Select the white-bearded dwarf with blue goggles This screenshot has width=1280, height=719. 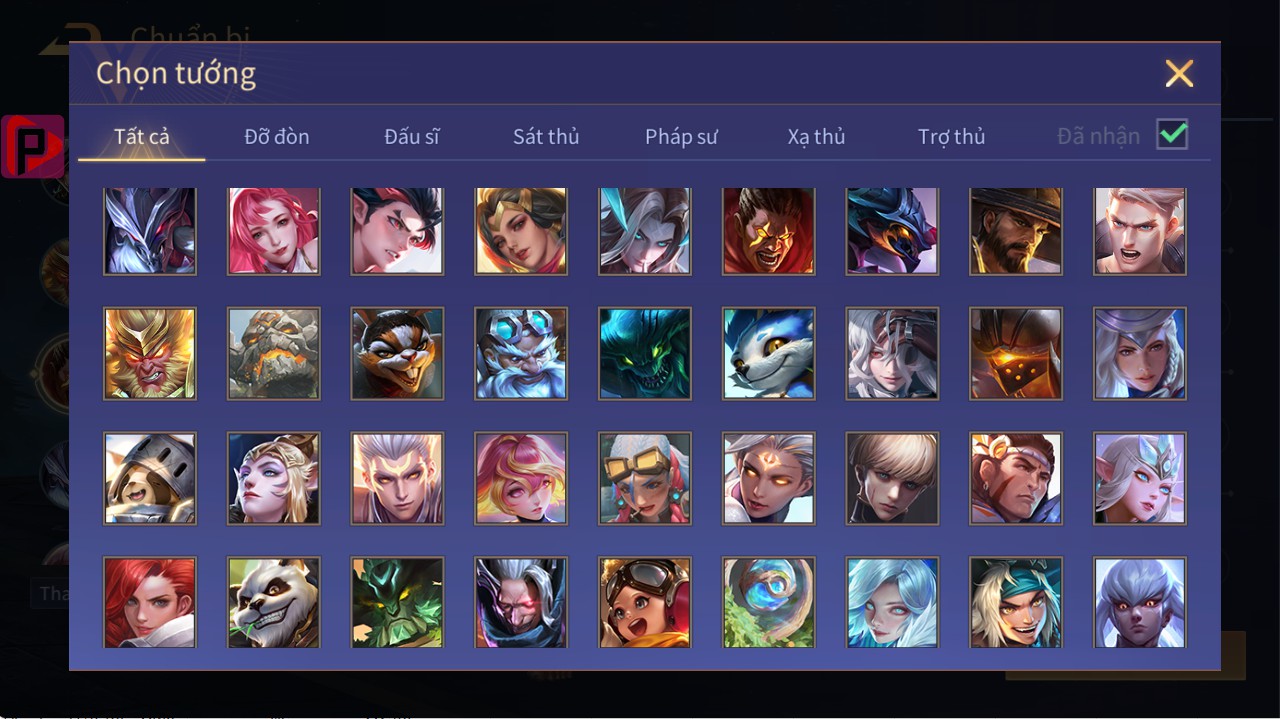[x=521, y=354]
